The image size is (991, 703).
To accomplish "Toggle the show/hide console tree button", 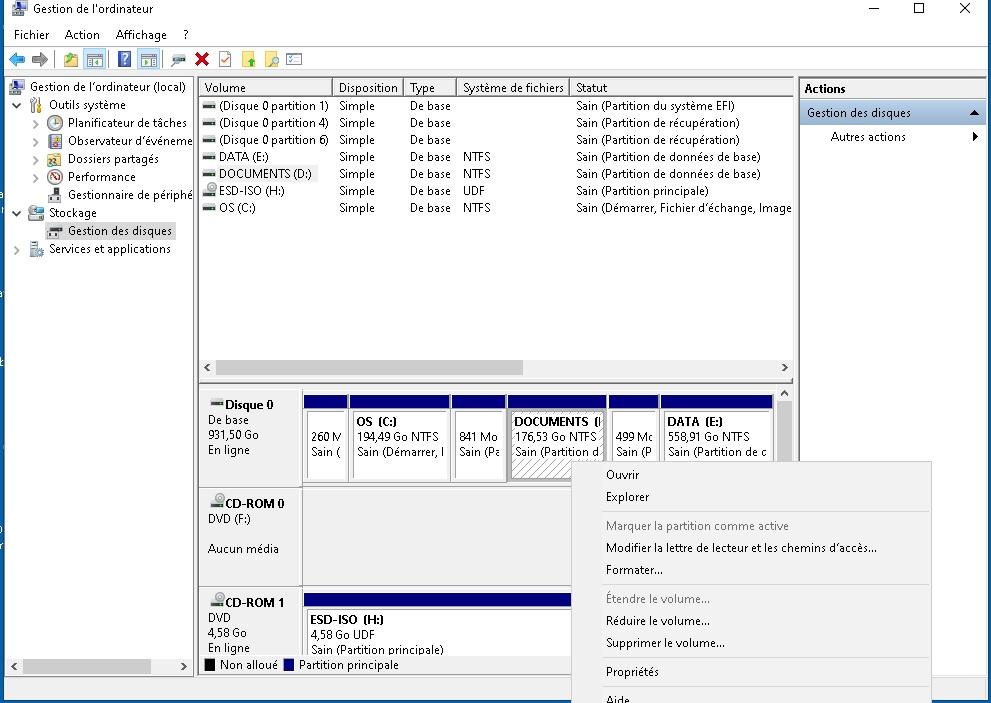I will click(94, 60).
